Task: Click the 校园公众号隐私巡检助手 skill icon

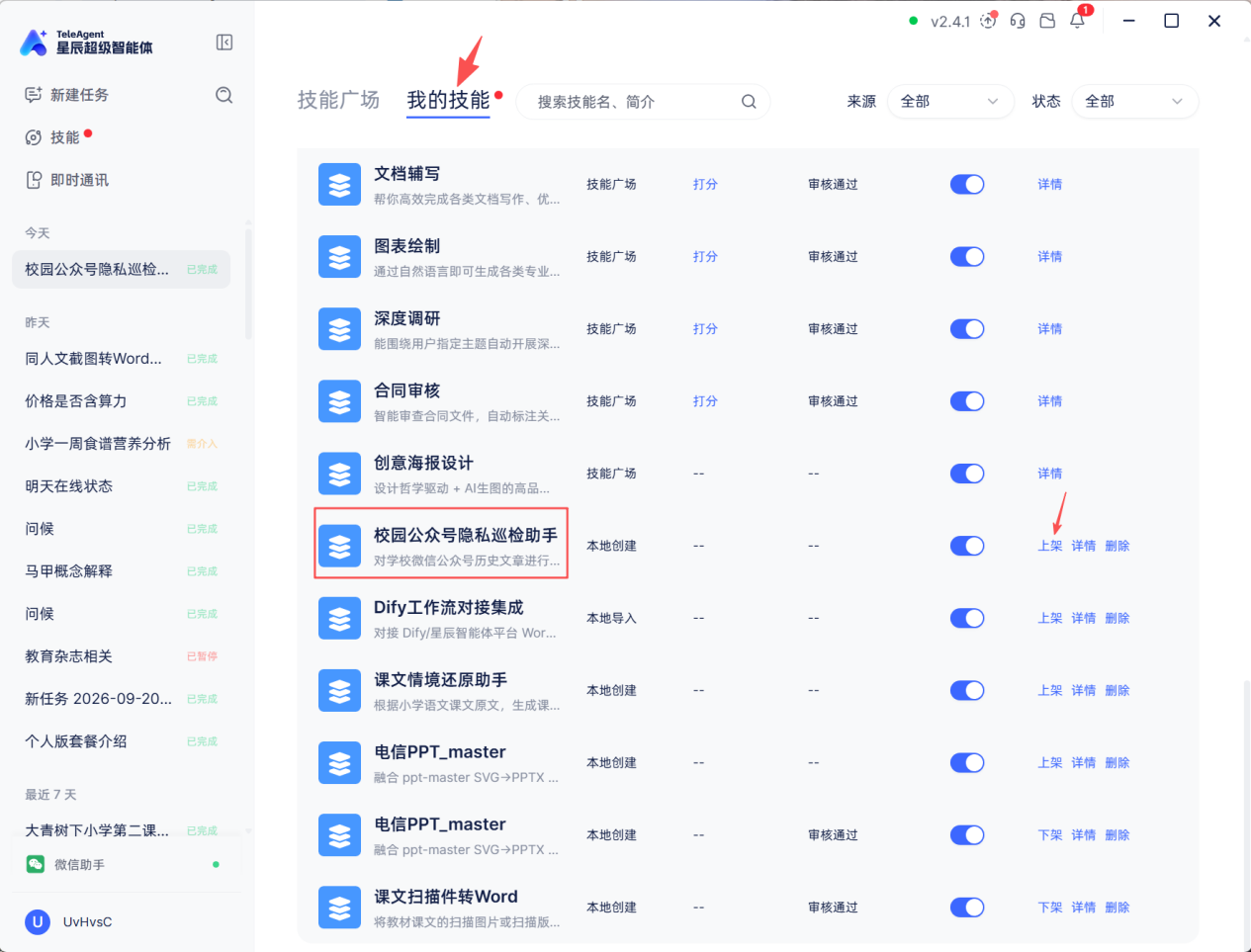Action: tap(339, 546)
